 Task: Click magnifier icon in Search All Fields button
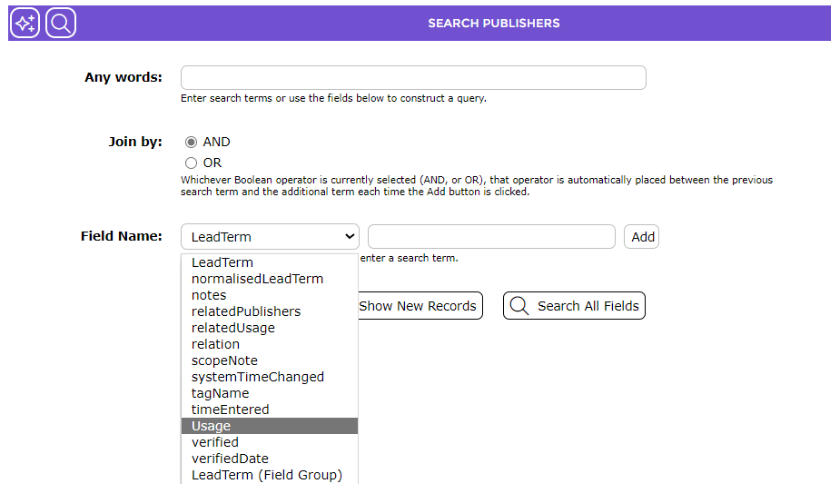(x=519, y=306)
